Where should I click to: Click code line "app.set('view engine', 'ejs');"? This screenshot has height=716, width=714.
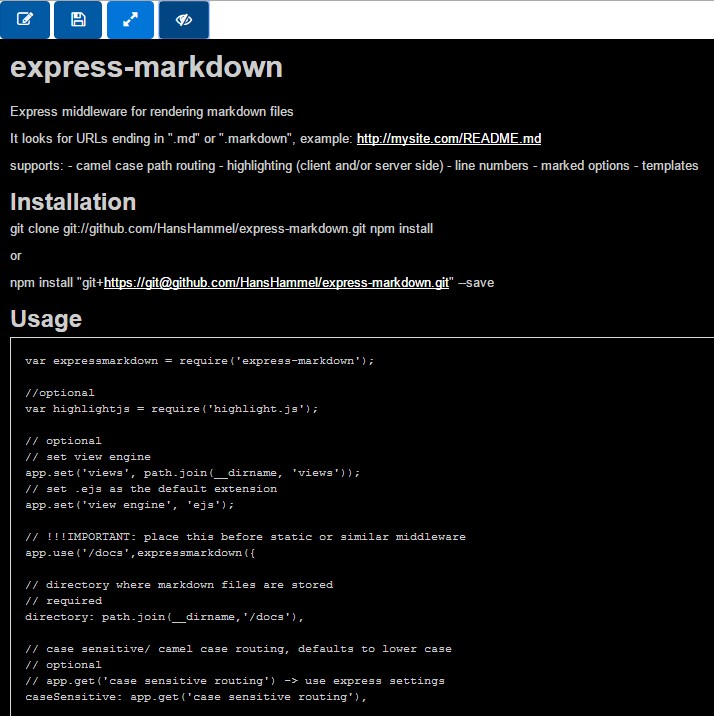click(x=130, y=505)
